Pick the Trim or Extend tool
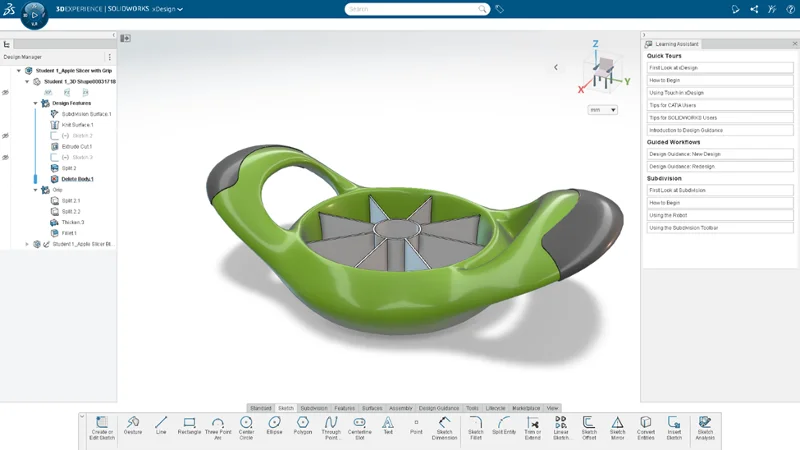Screen dimensions: 800x450 tap(532, 426)
